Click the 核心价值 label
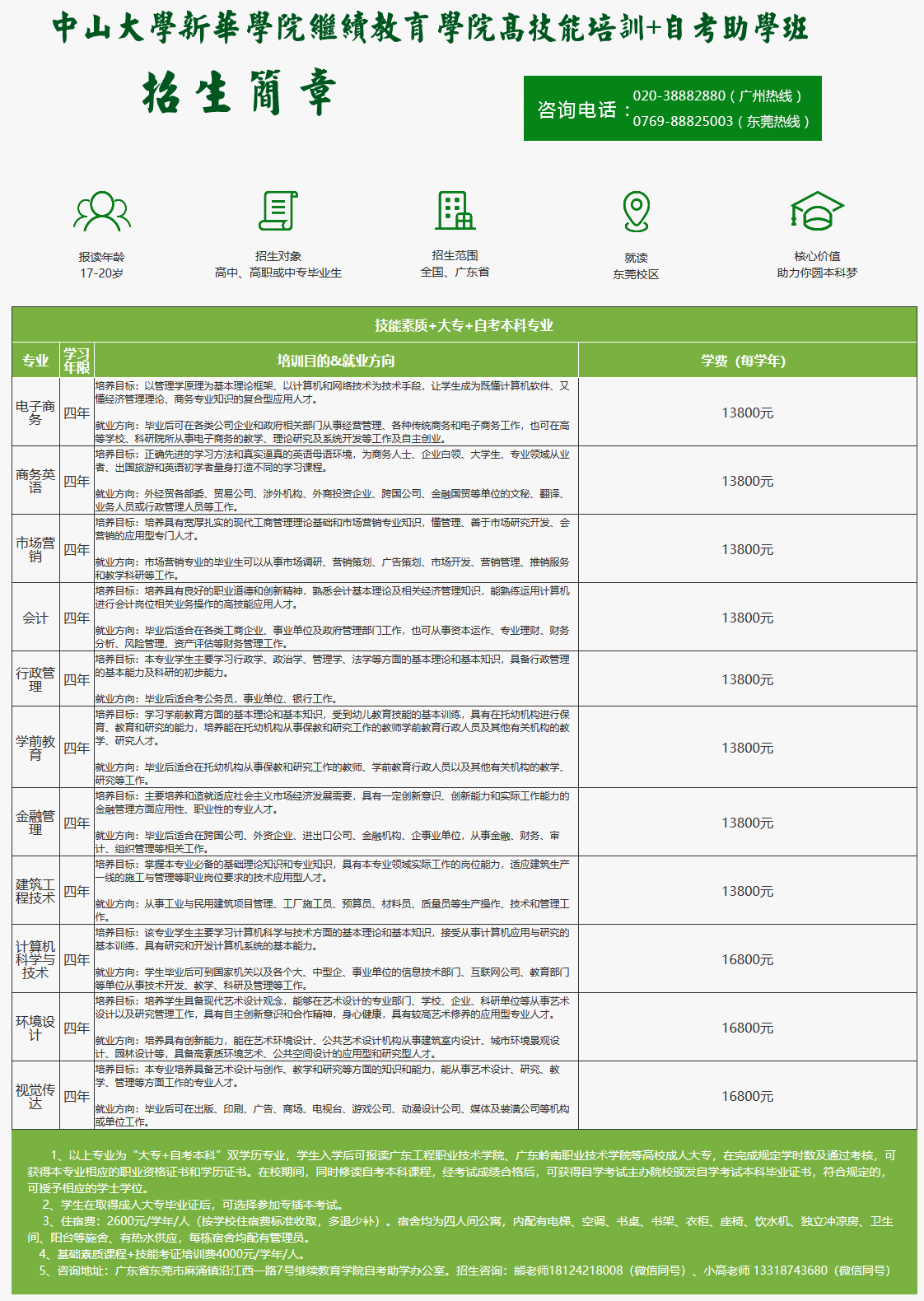Screen dimensions: 924x1301 [x=817, y=256]
